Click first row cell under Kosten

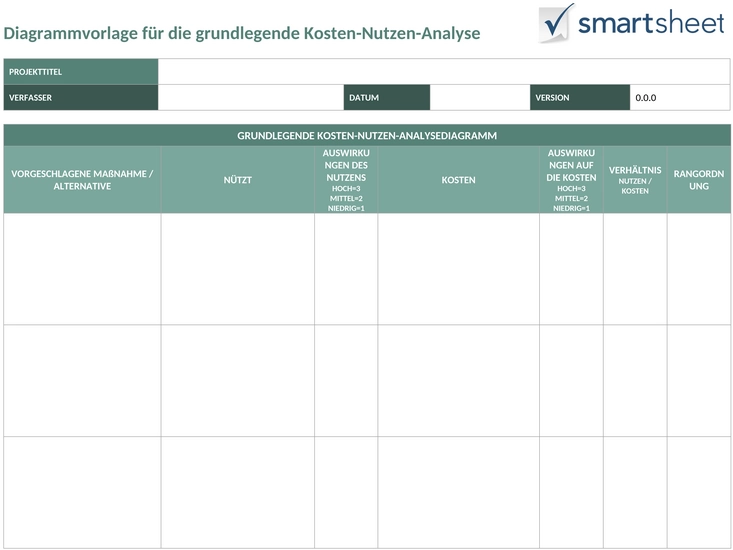click(x=459, y=269)
